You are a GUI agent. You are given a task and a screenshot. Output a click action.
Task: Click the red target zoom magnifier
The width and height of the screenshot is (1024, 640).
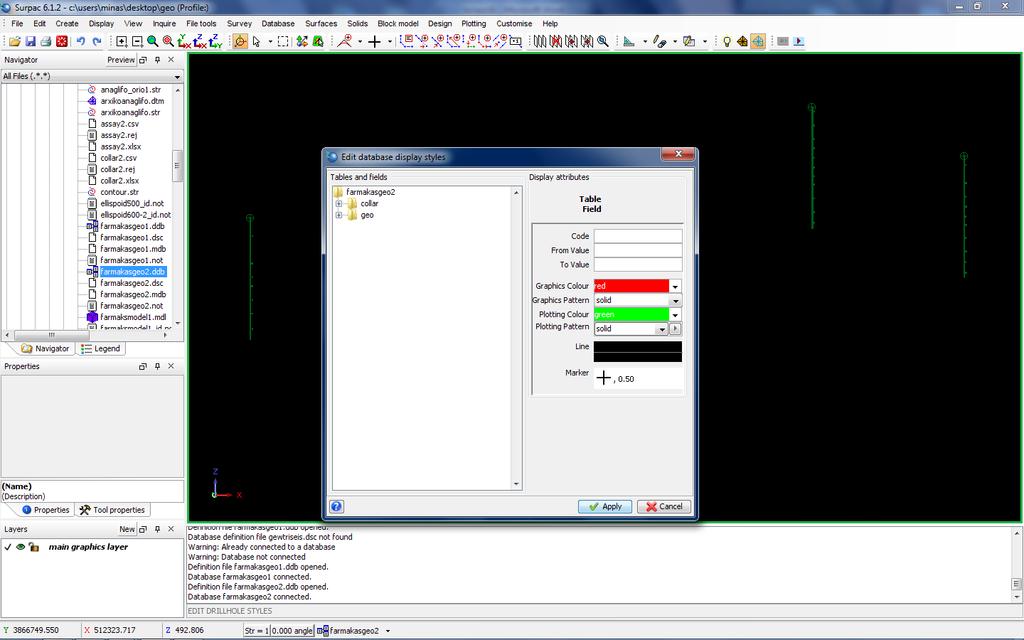(168, 41)
